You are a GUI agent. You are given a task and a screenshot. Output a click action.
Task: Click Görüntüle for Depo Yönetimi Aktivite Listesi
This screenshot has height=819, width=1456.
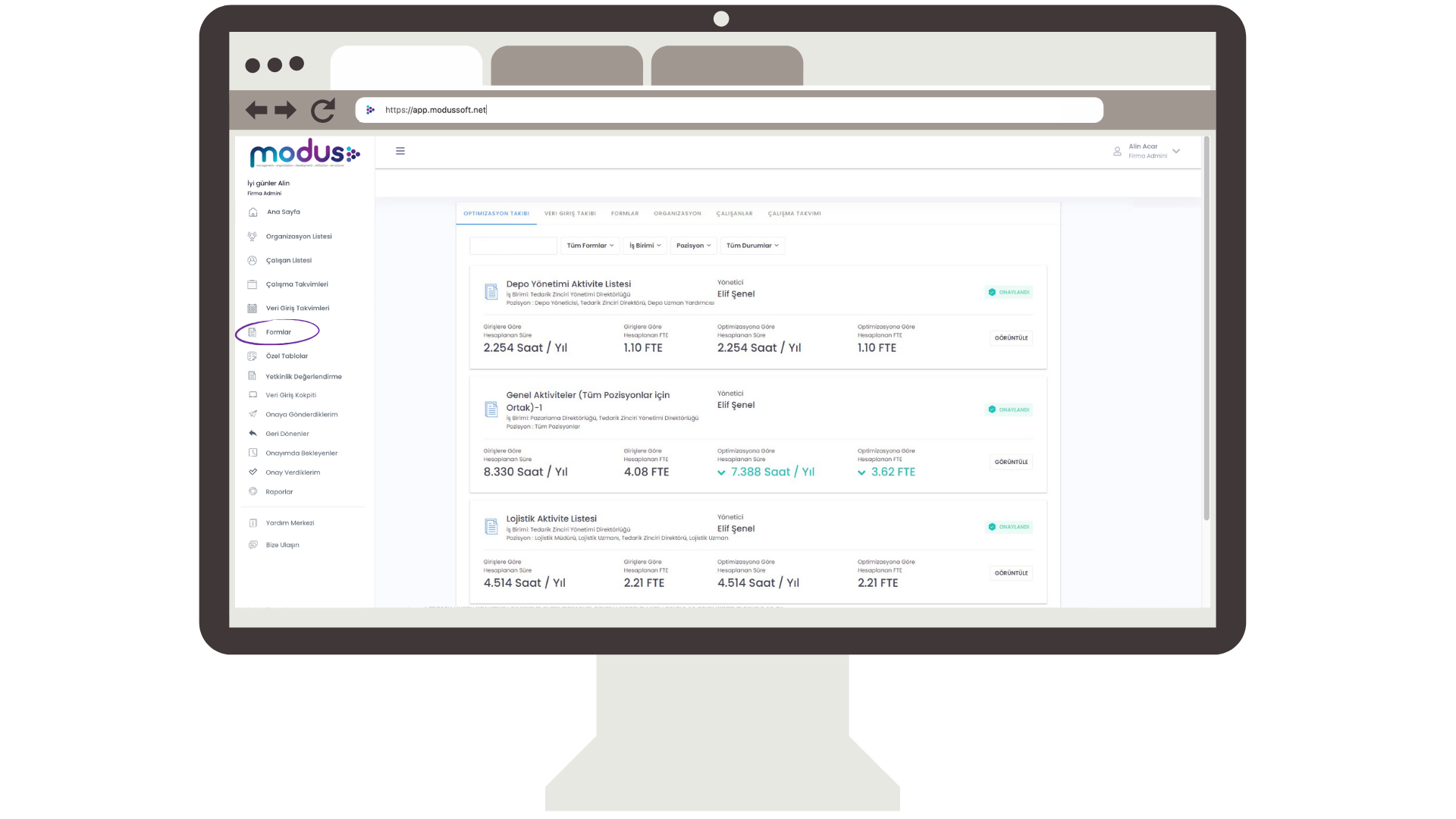(1011, 338)
